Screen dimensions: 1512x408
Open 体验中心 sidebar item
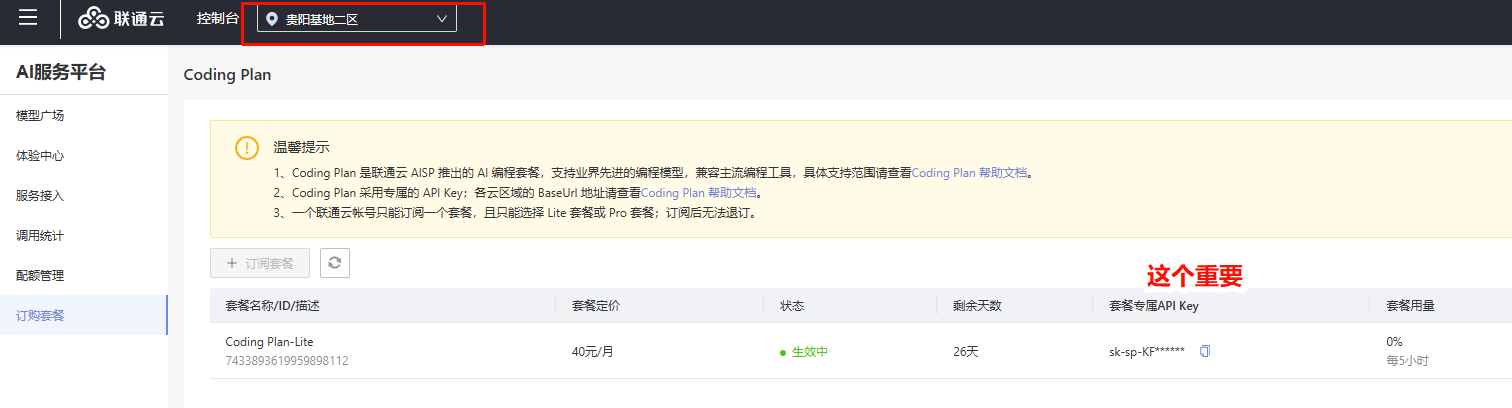pos(40,156)
